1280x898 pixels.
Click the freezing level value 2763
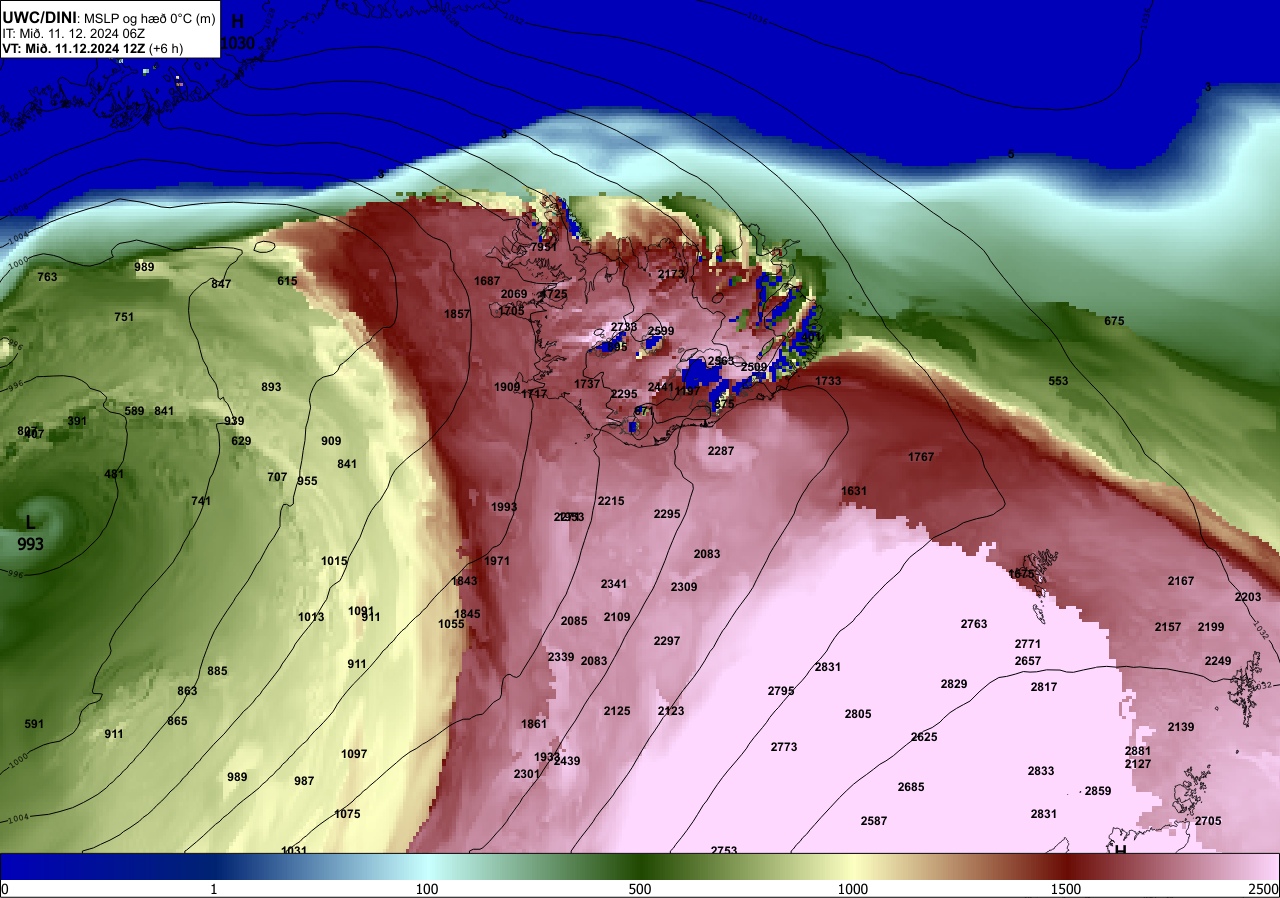[974, 624]
